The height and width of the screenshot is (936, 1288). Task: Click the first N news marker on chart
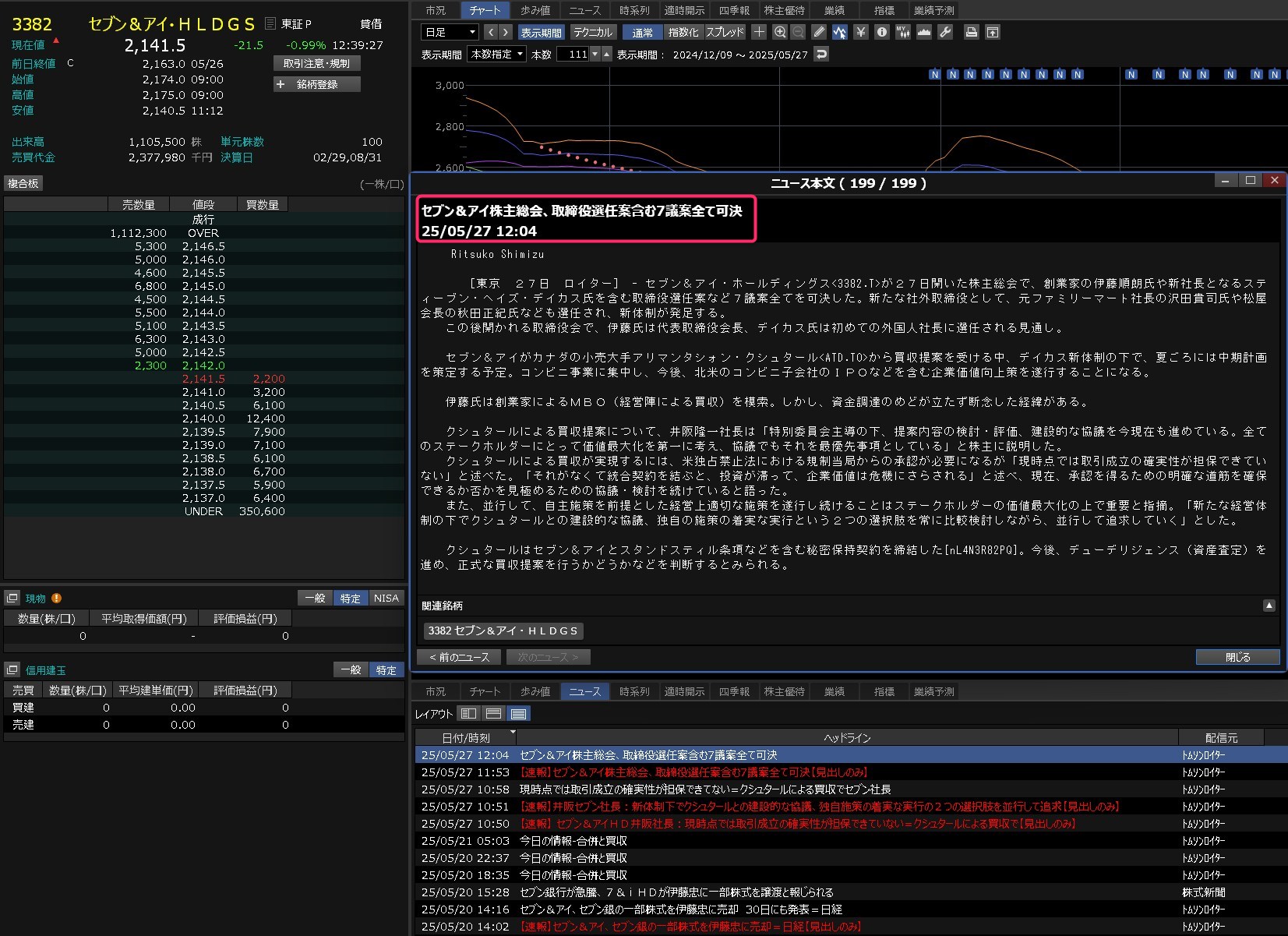click(935, 75)
